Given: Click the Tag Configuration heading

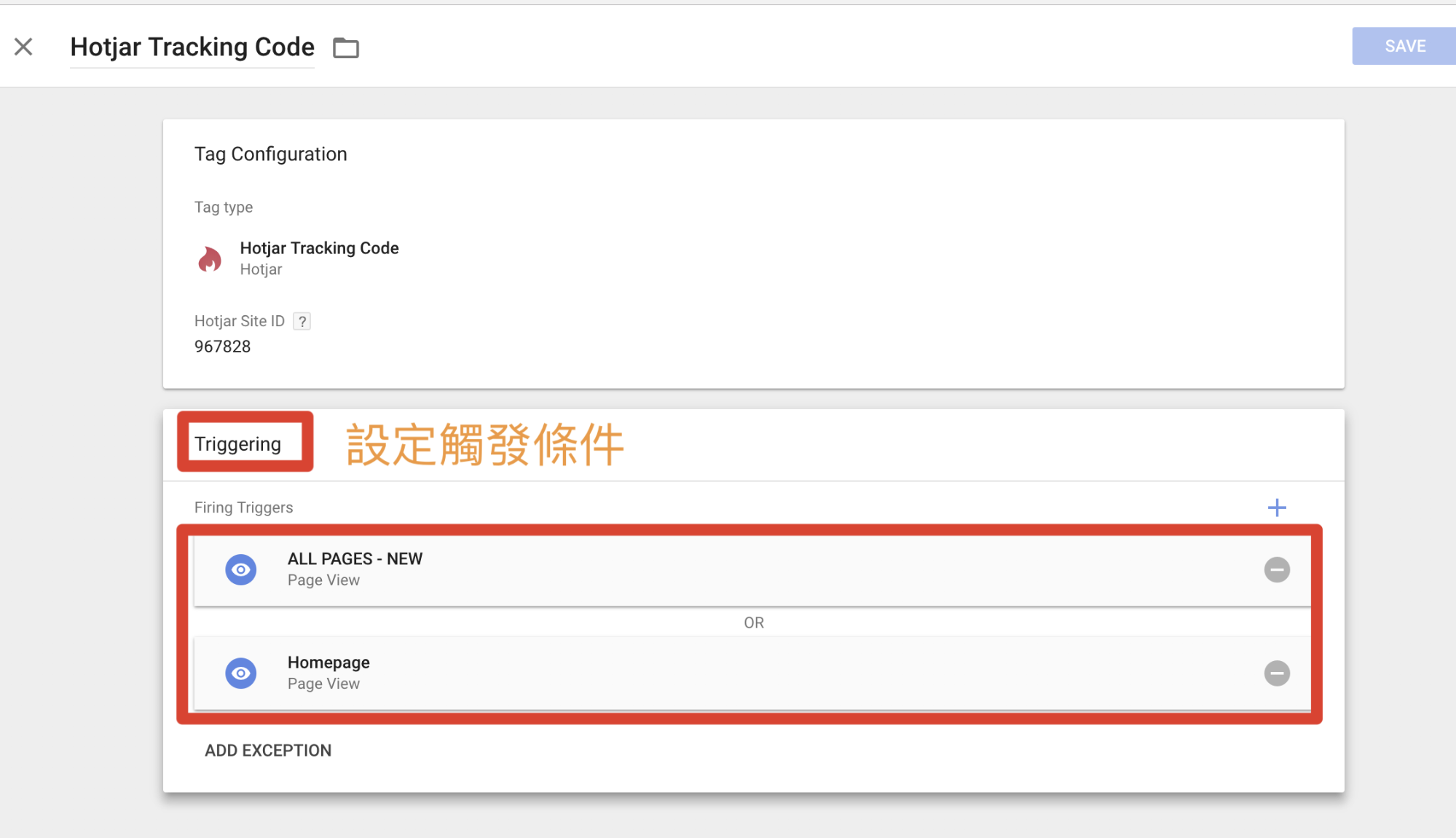Looking at the screenshot, I should click(270, 154).
